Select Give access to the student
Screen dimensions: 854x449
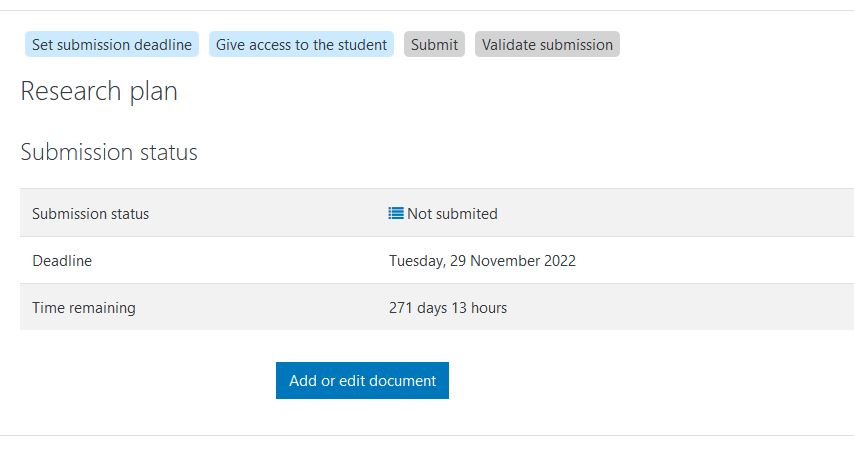(302, 45)
